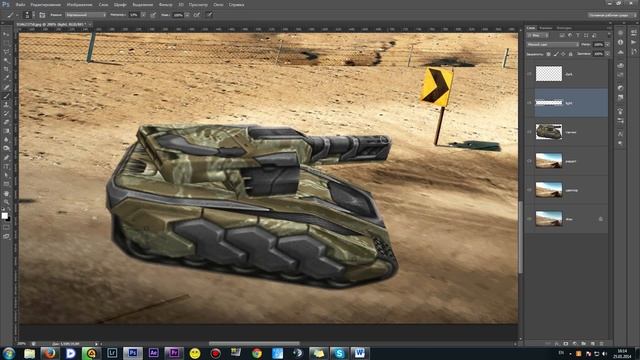Viewport: 640px width, 360px height.
Task: Open the workspace switcher dropdown
Action: (612, 15)
